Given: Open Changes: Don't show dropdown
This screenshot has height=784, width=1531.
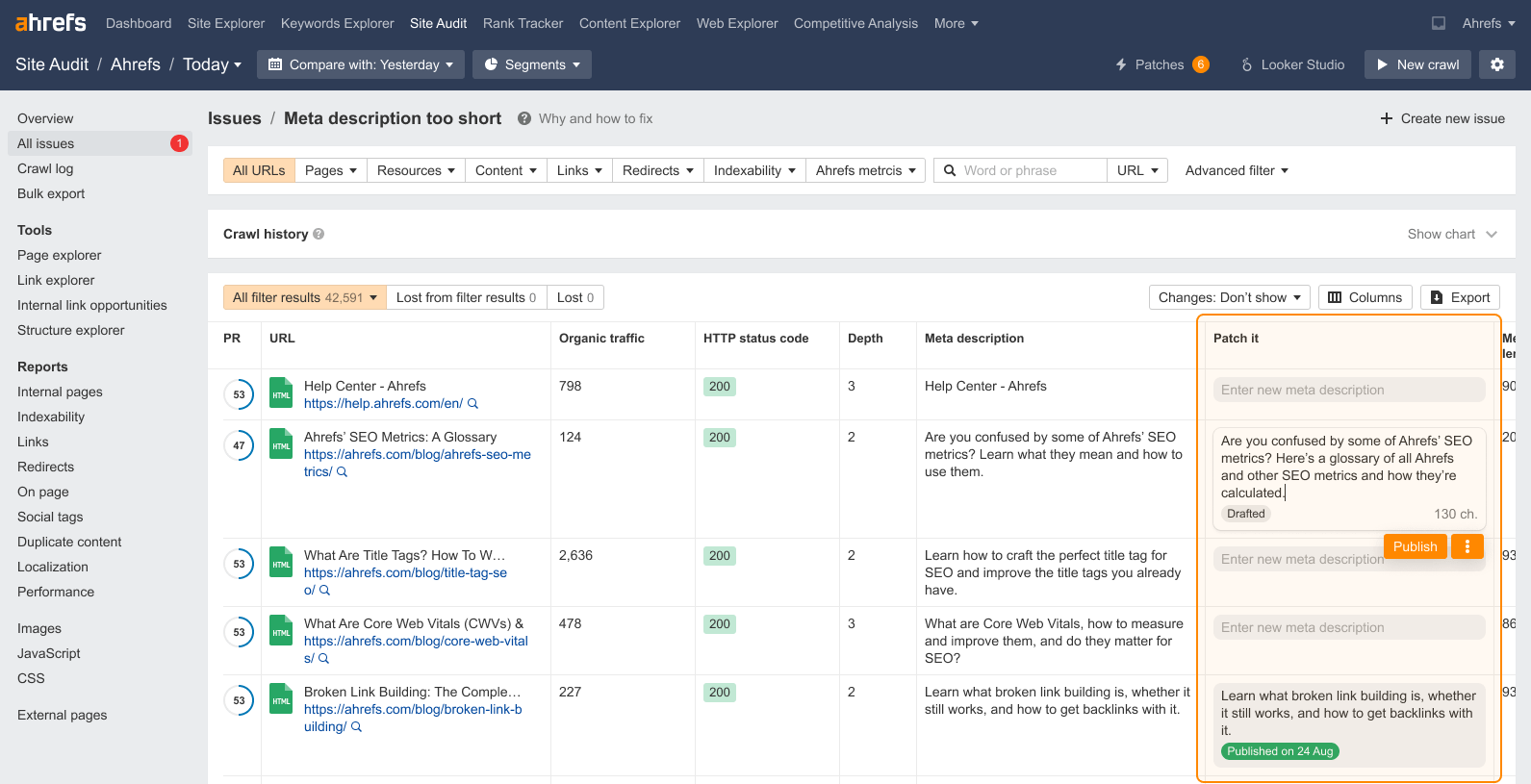Looking at the screenshot, I should [1230, 297].
